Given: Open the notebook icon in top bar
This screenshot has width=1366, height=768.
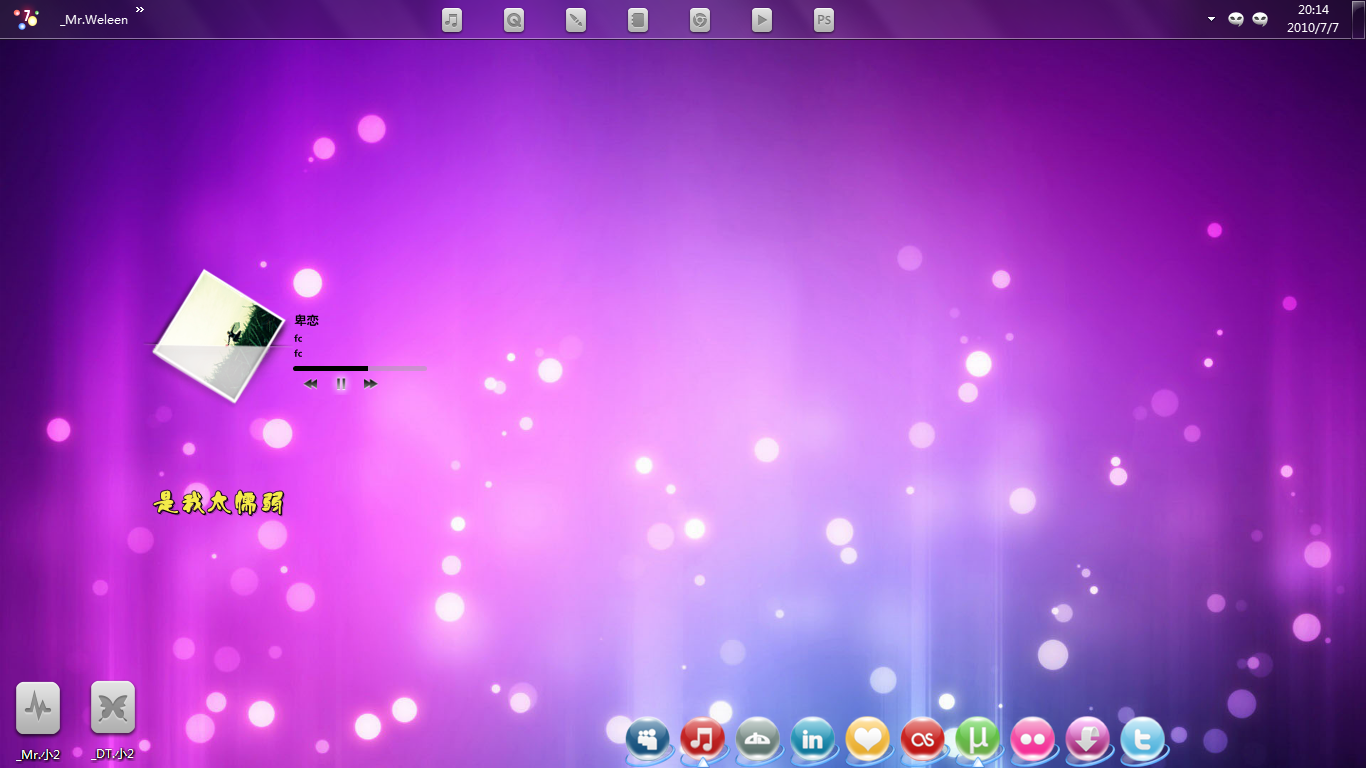Looking at the screenshot, I should tap(638, 19).
